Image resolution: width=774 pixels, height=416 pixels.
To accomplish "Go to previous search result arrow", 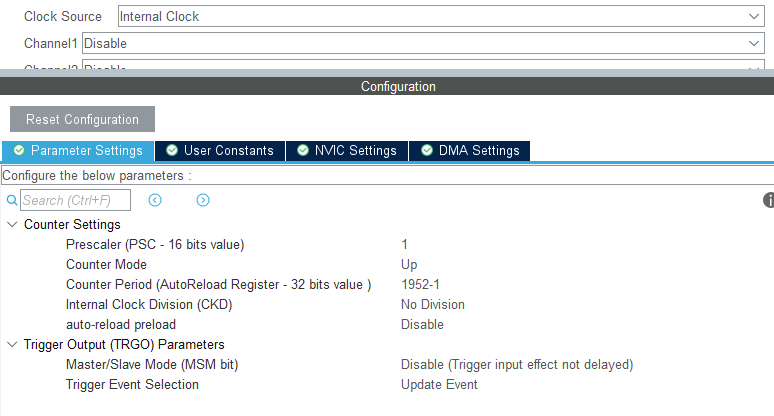I will (155, 200).
